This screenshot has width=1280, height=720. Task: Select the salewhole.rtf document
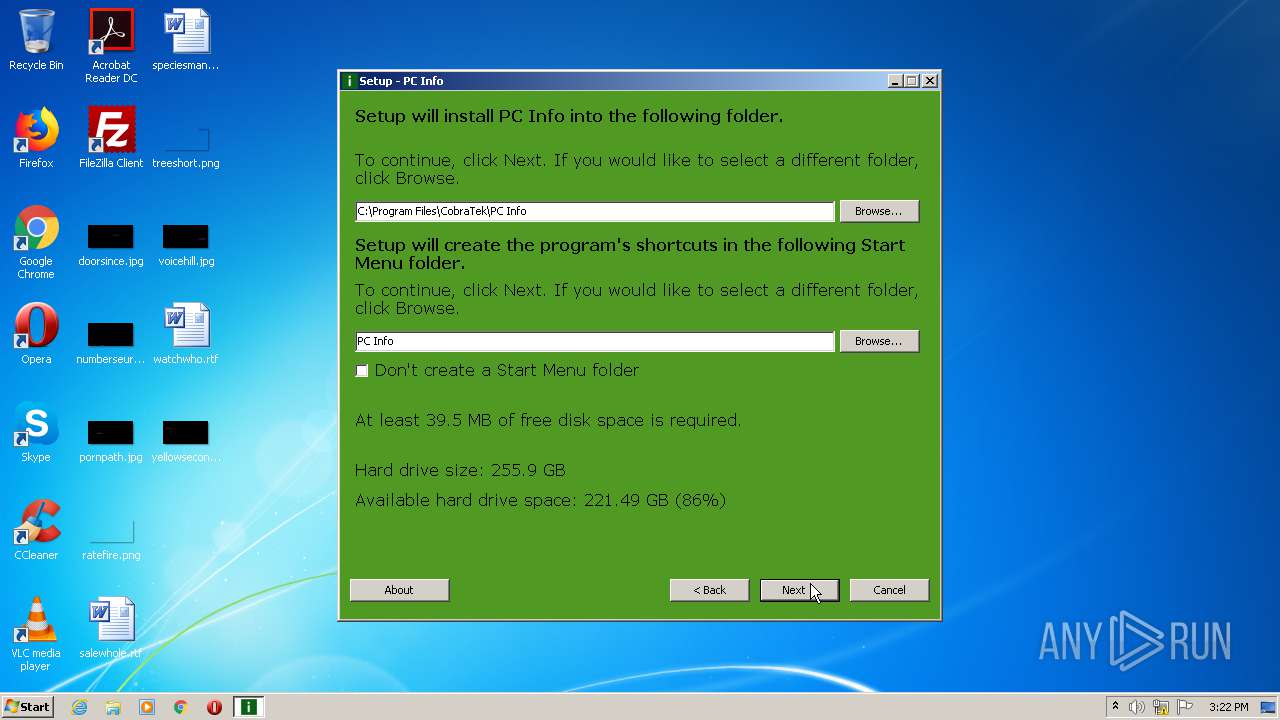point(111,628)
